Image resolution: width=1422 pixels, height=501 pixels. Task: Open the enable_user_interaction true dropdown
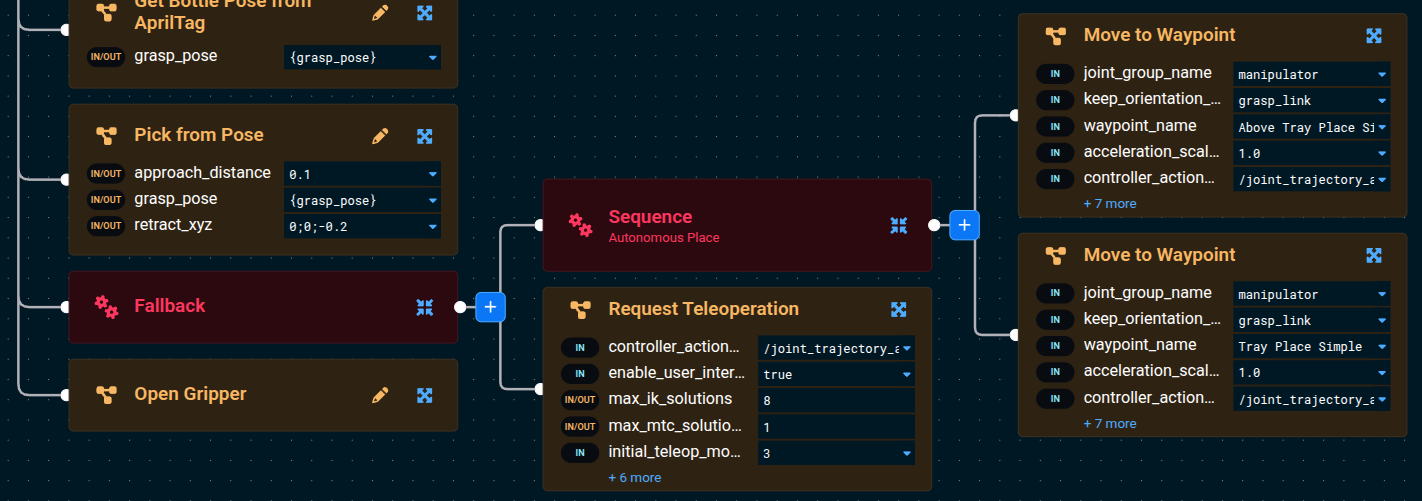pyautogui.click(x=836, y=374)
